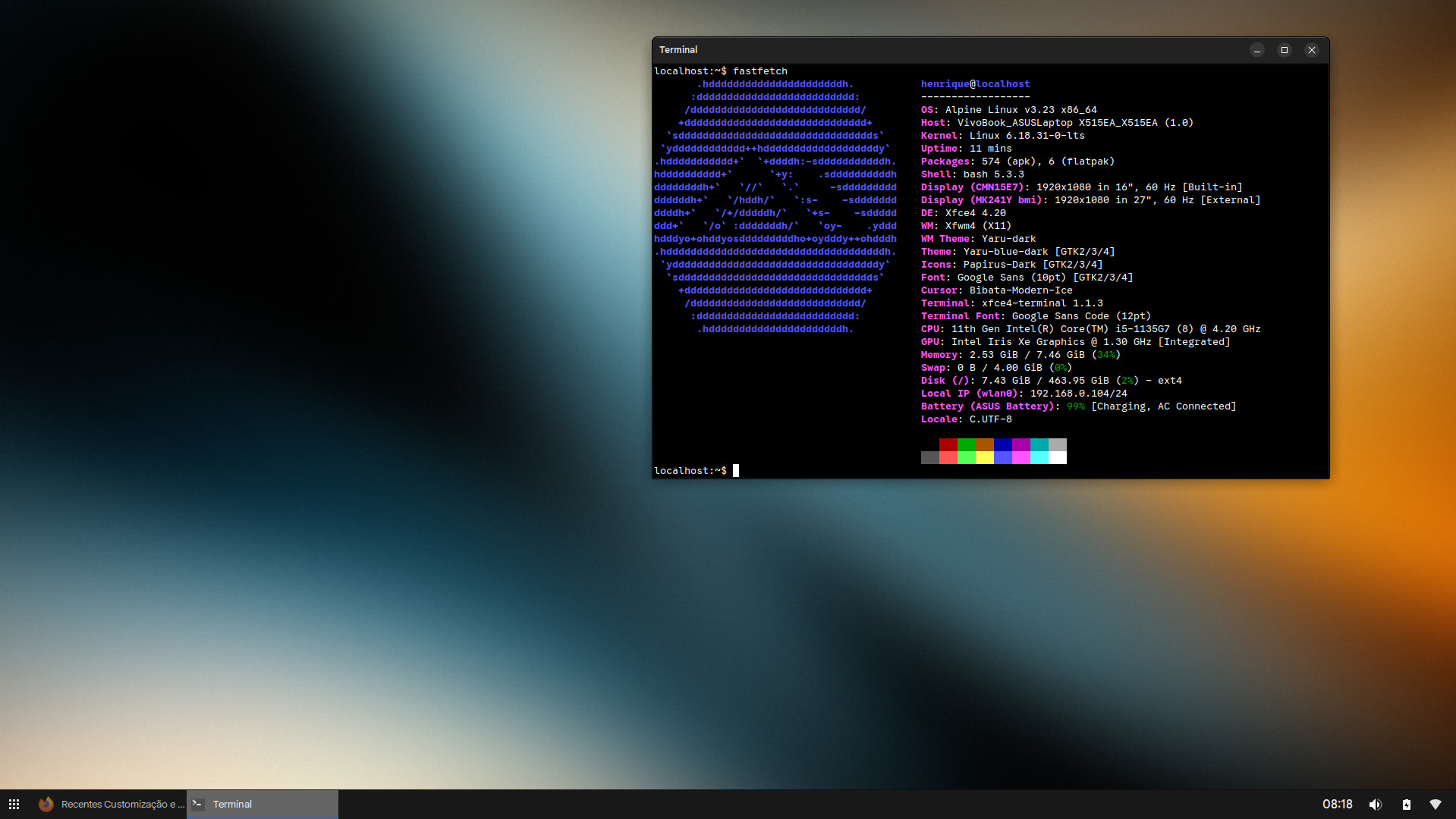Click the Display (MK241Y bmi) line
Viewport: 1456px width, 819px height.
pos(1090,200)
